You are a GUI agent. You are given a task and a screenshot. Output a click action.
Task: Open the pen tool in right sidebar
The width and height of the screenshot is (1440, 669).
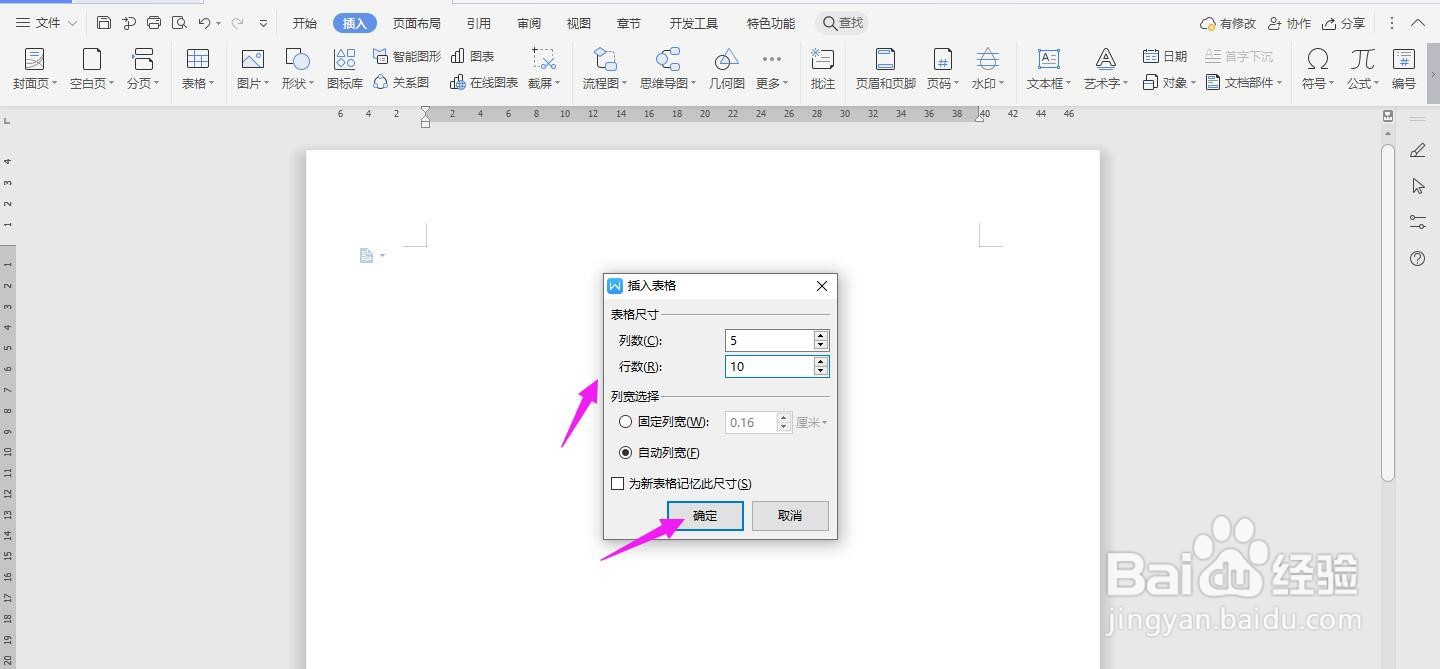point(1417,150)
